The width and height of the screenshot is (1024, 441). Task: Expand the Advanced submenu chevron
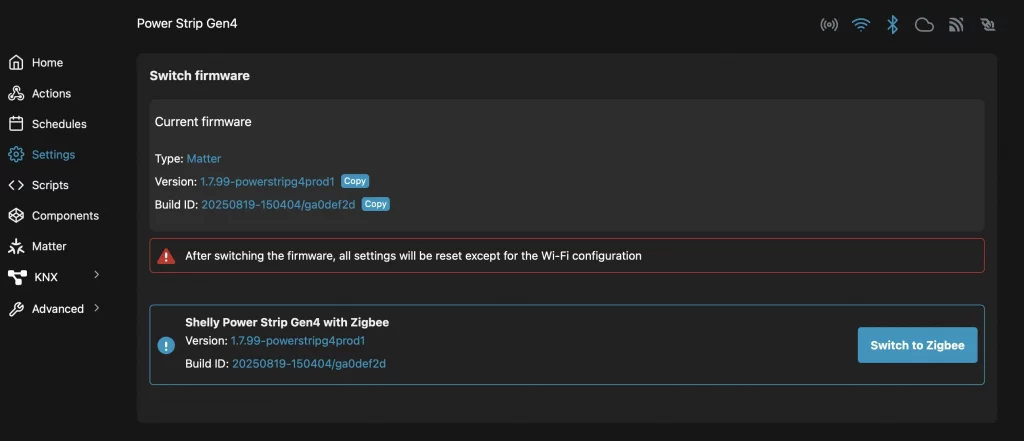(97, 308)
